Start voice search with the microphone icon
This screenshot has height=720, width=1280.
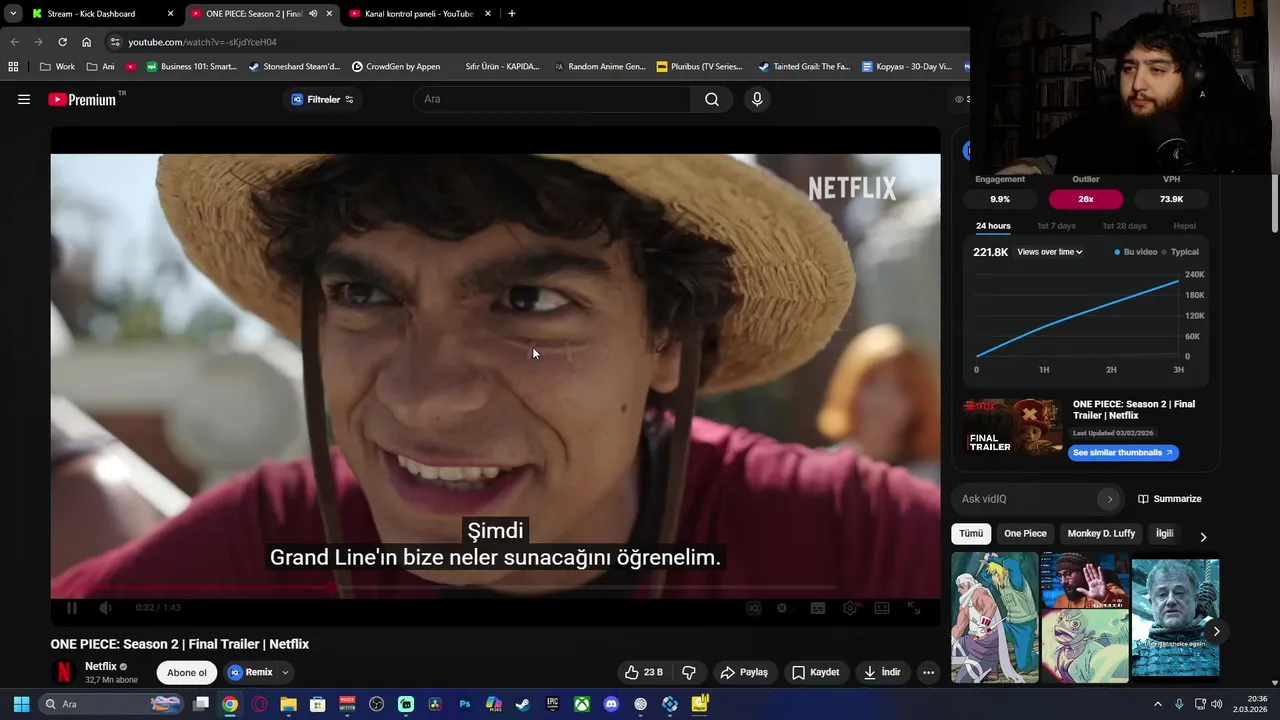(x=757, y=99)
